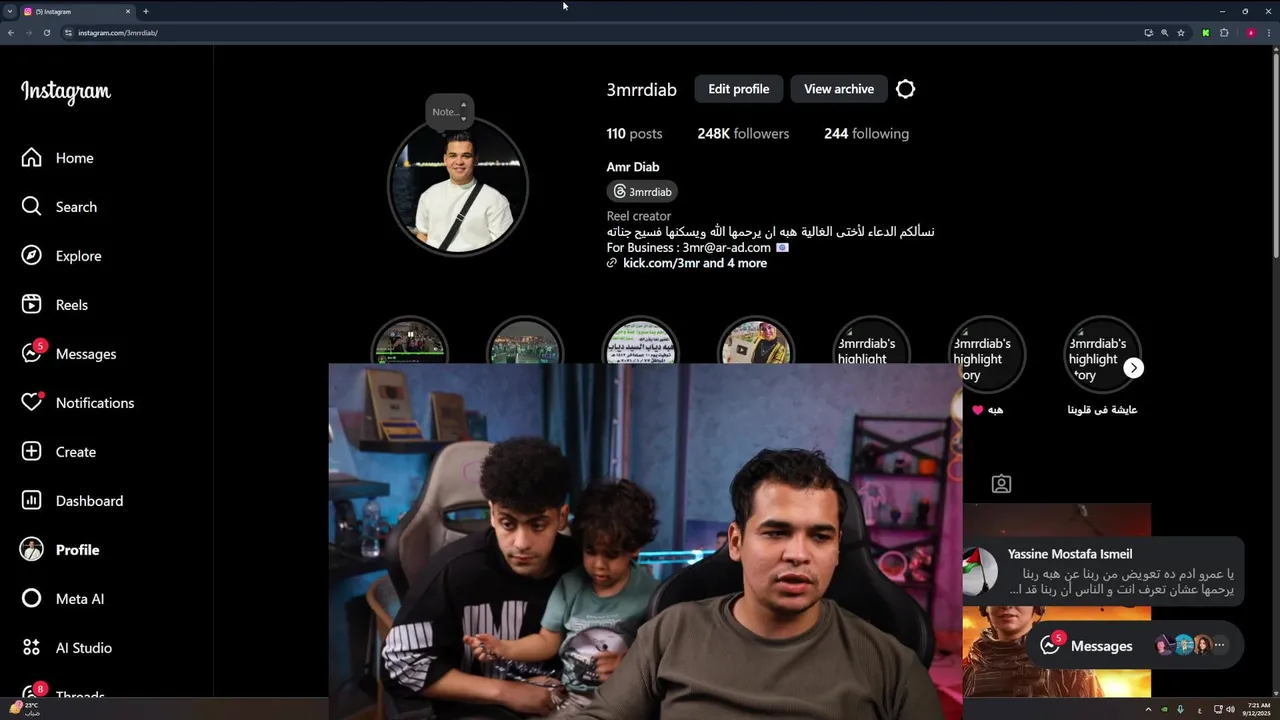
Task: Click the install app icon in address bar
Action: 1148,33
